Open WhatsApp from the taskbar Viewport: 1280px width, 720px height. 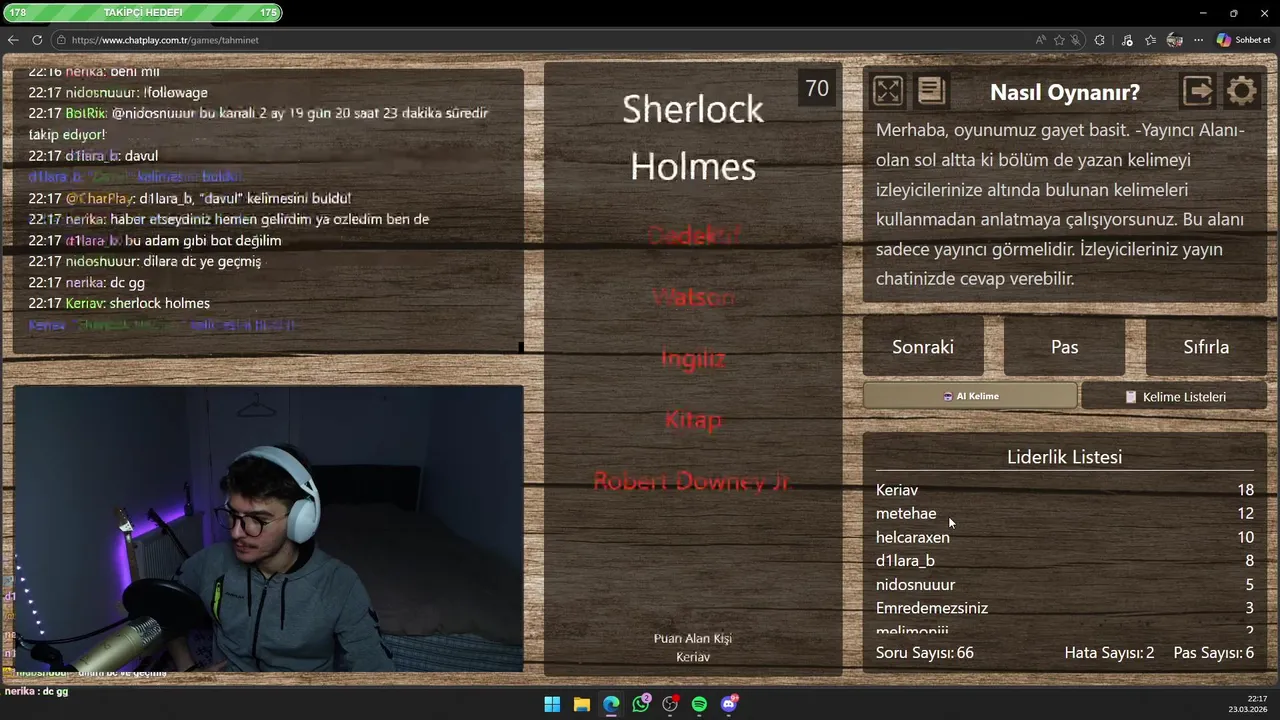[x=641, y=704]
